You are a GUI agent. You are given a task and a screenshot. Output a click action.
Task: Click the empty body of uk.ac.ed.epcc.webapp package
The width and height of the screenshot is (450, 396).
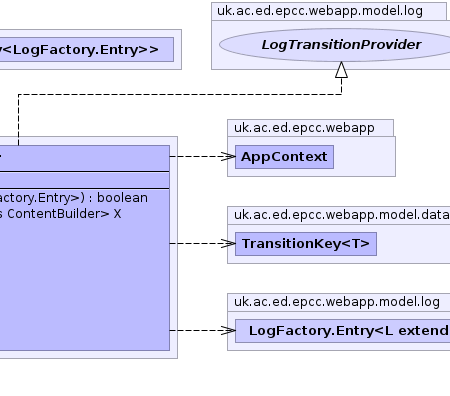[x=364, y=157]
